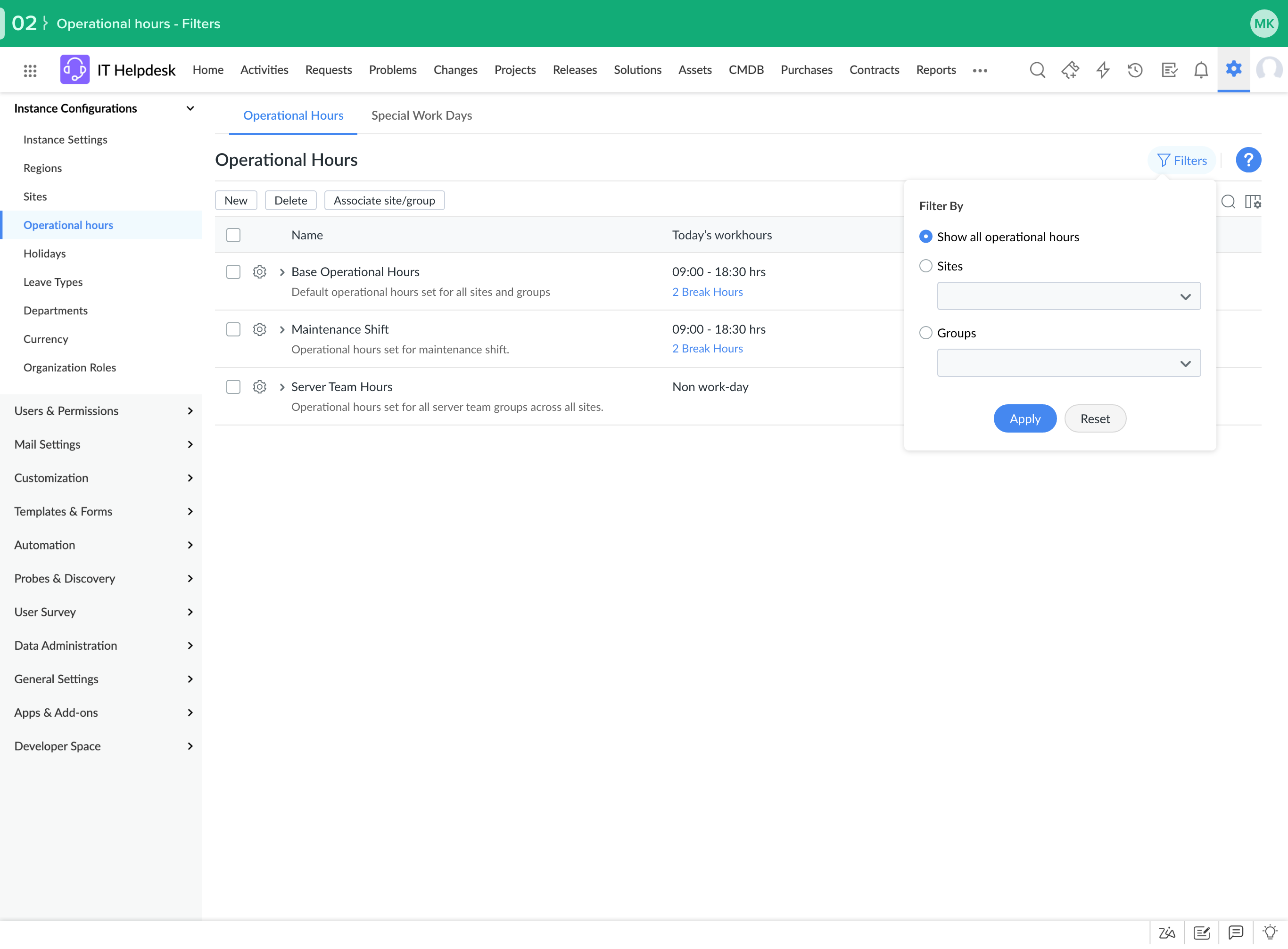
Task: Expand Developer Space section
Action: coord(190,746)
